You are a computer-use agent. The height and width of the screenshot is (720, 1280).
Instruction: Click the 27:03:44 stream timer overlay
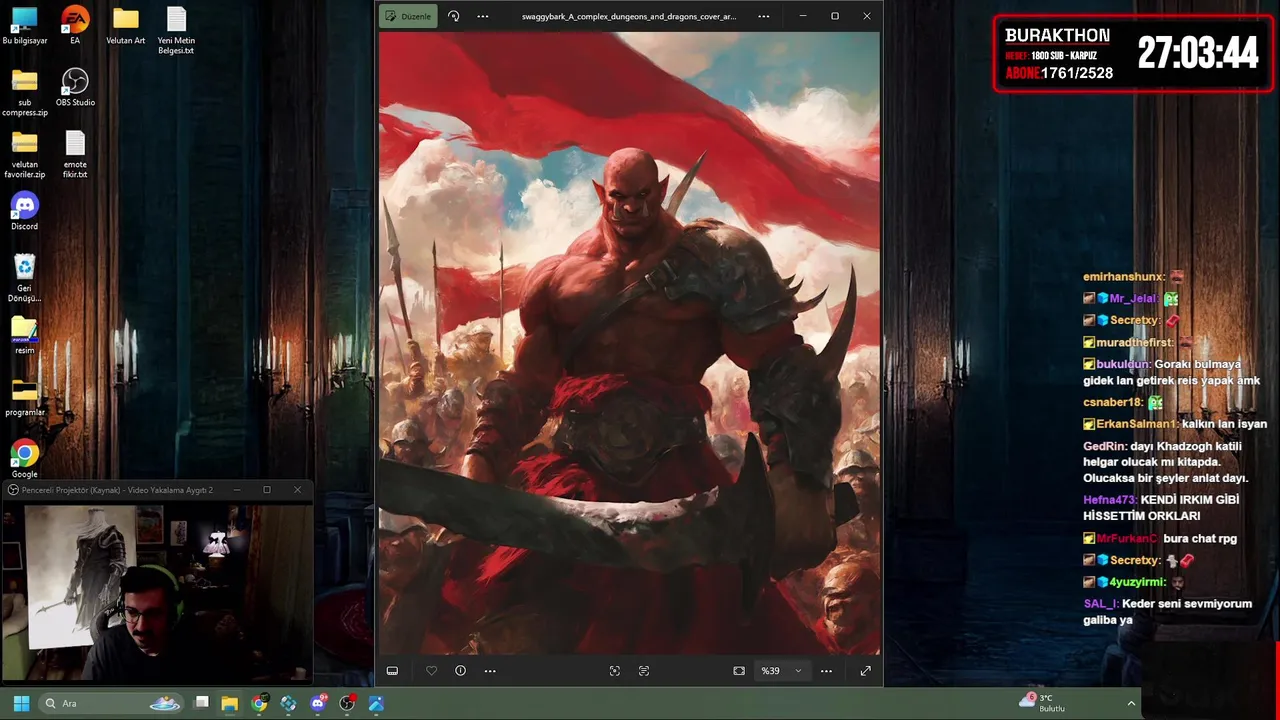[x=1197, y=54]
